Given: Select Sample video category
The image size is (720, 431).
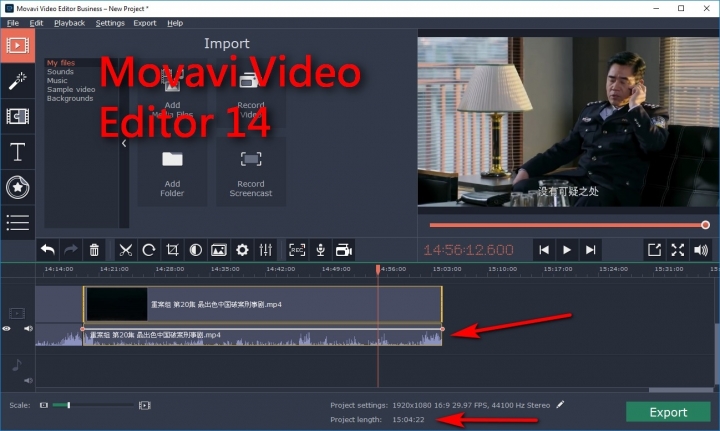Looking at the screenshot, I should pyautogui.click(x=71, y=90).
